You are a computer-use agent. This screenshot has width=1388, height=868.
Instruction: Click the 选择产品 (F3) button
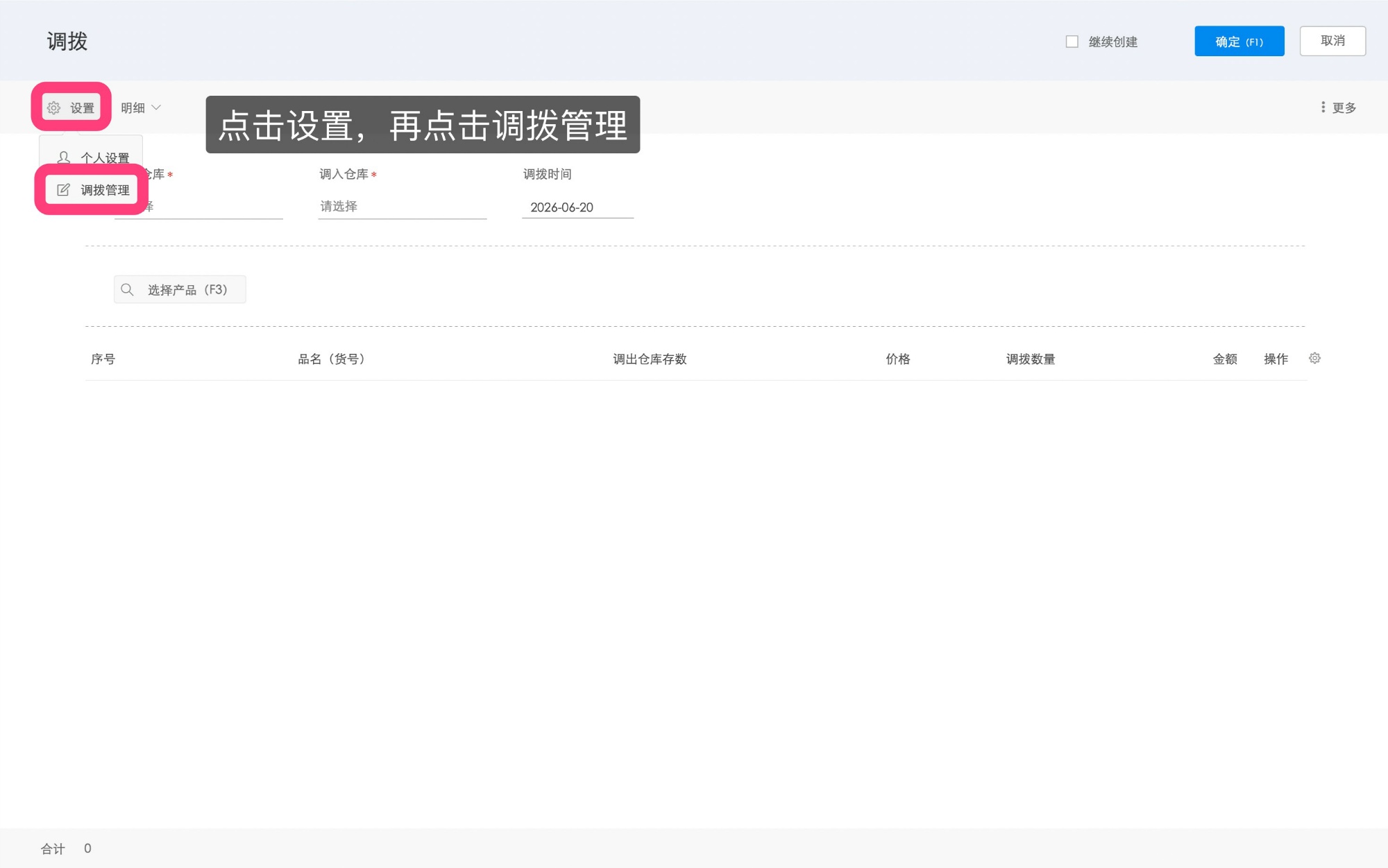click(180, 289)
